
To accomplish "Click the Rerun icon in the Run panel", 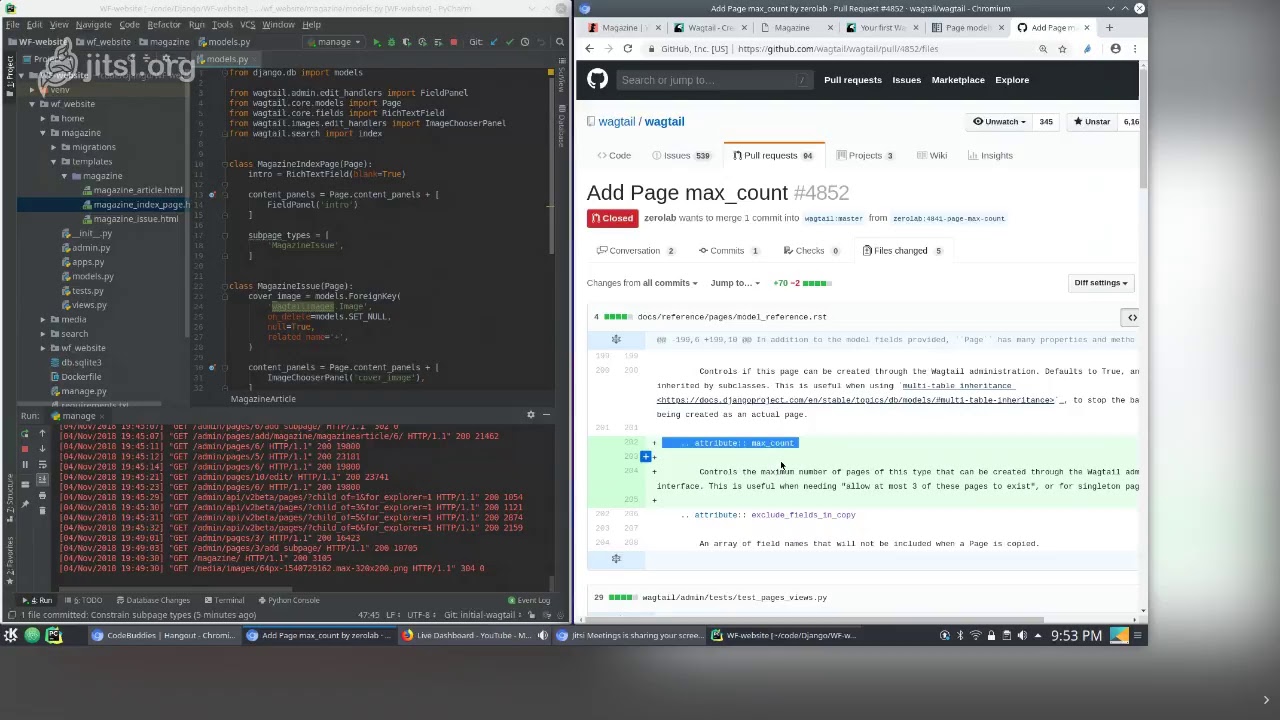I will [x=25, y=433].
